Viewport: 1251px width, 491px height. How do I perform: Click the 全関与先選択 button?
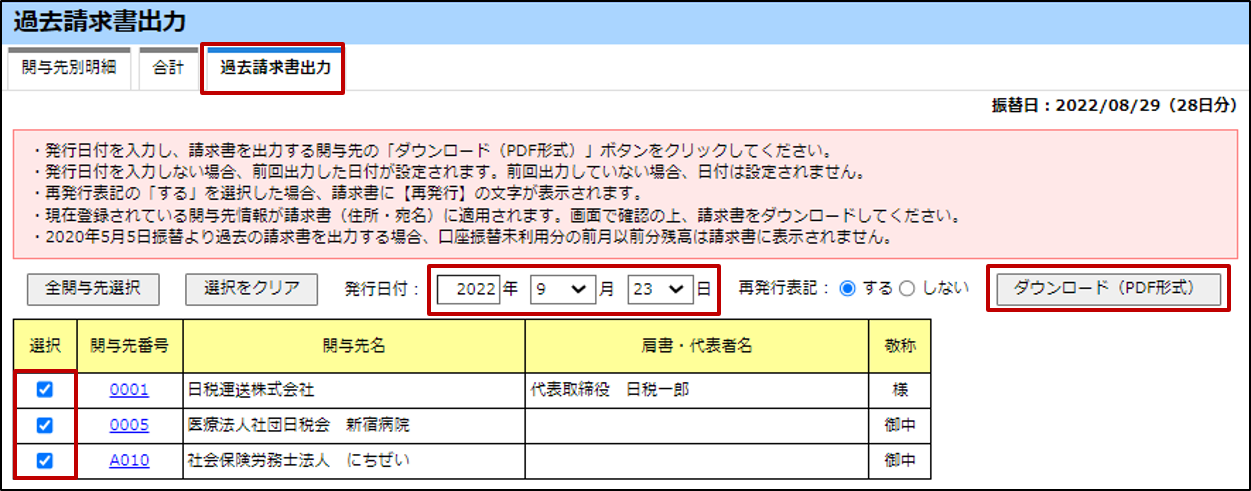(x=94, y=288)
